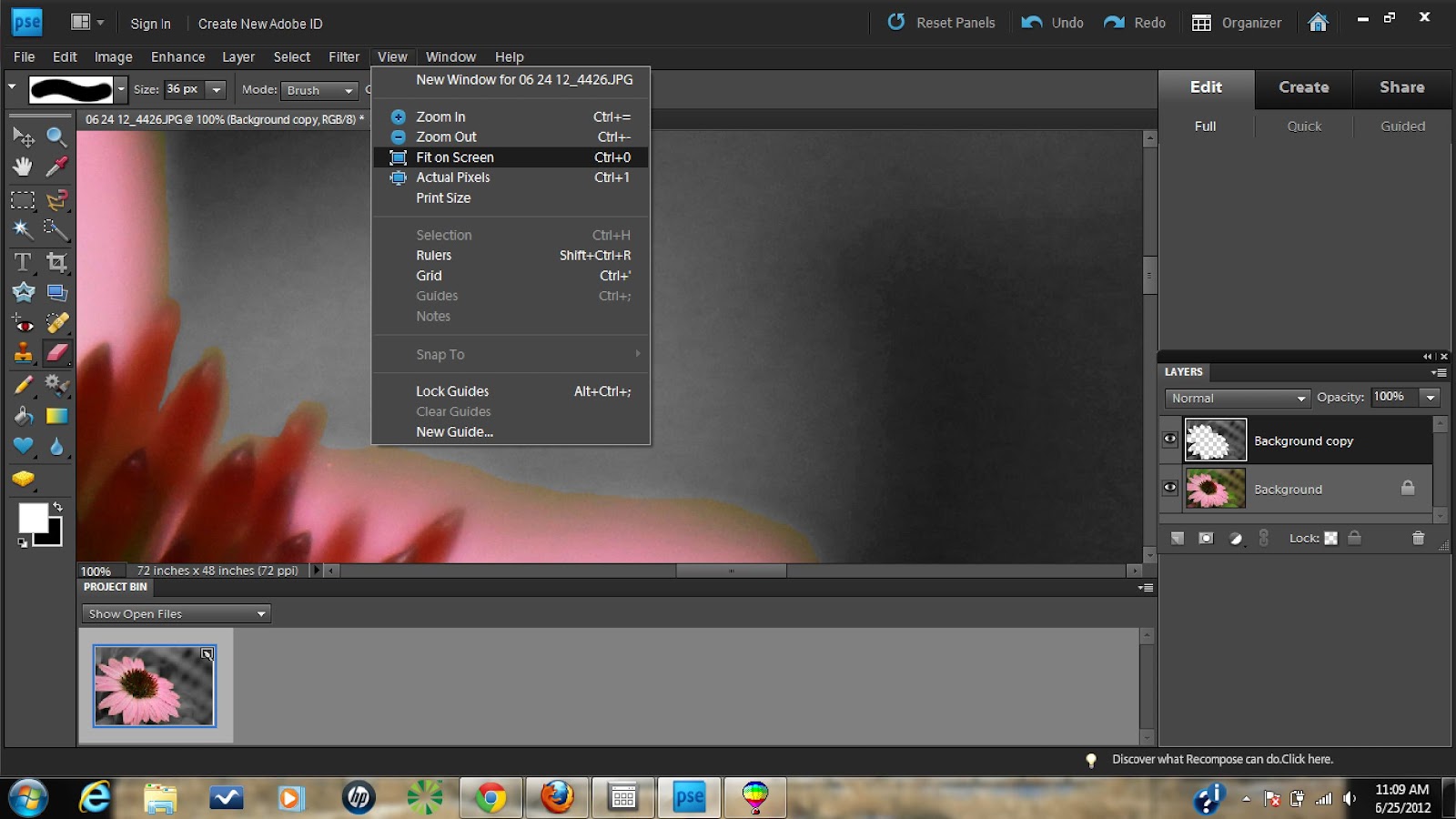Open the layer blending mode dropdown
Viewport: 1456px width, 819px height.
click(1238, 398)
